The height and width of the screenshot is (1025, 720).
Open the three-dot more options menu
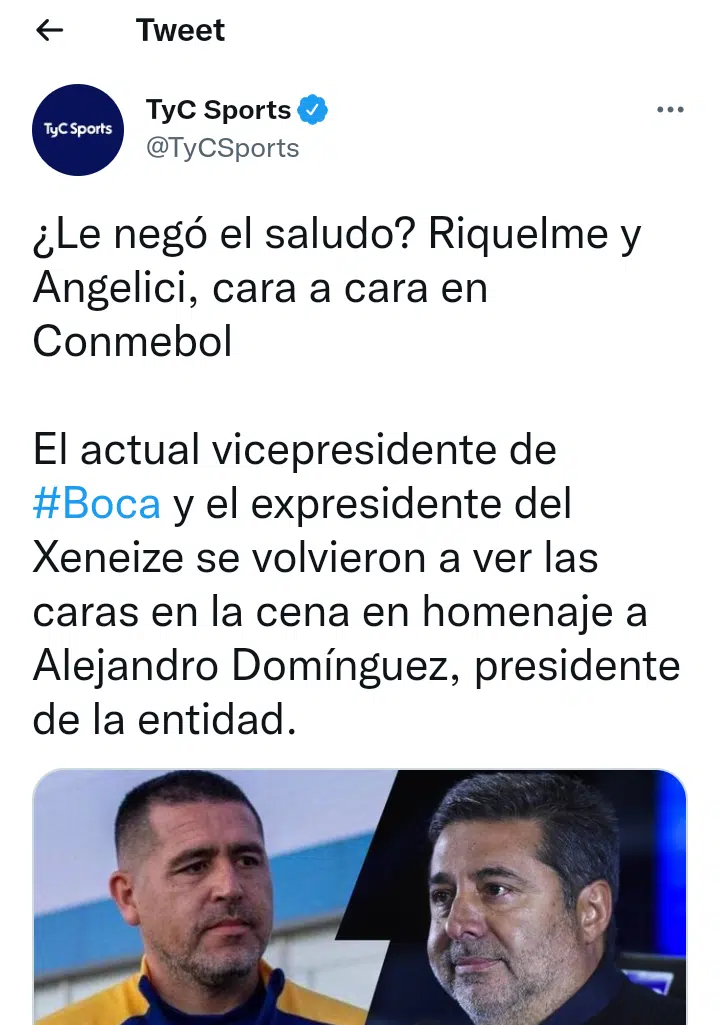670,110
